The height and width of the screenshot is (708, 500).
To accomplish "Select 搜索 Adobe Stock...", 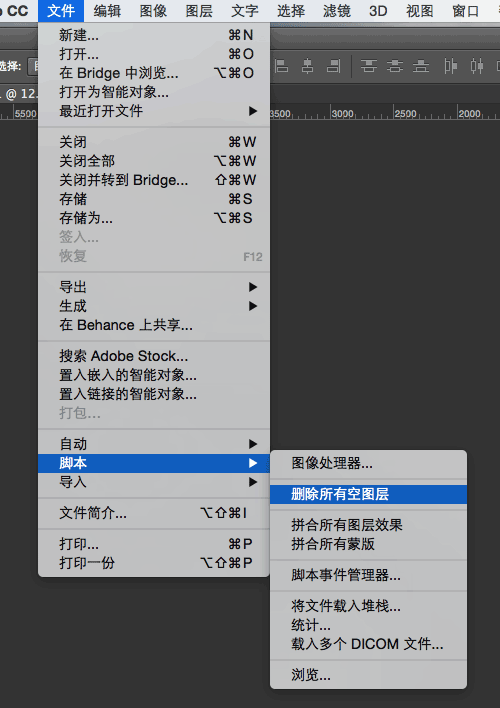I will tap(154, 356).
